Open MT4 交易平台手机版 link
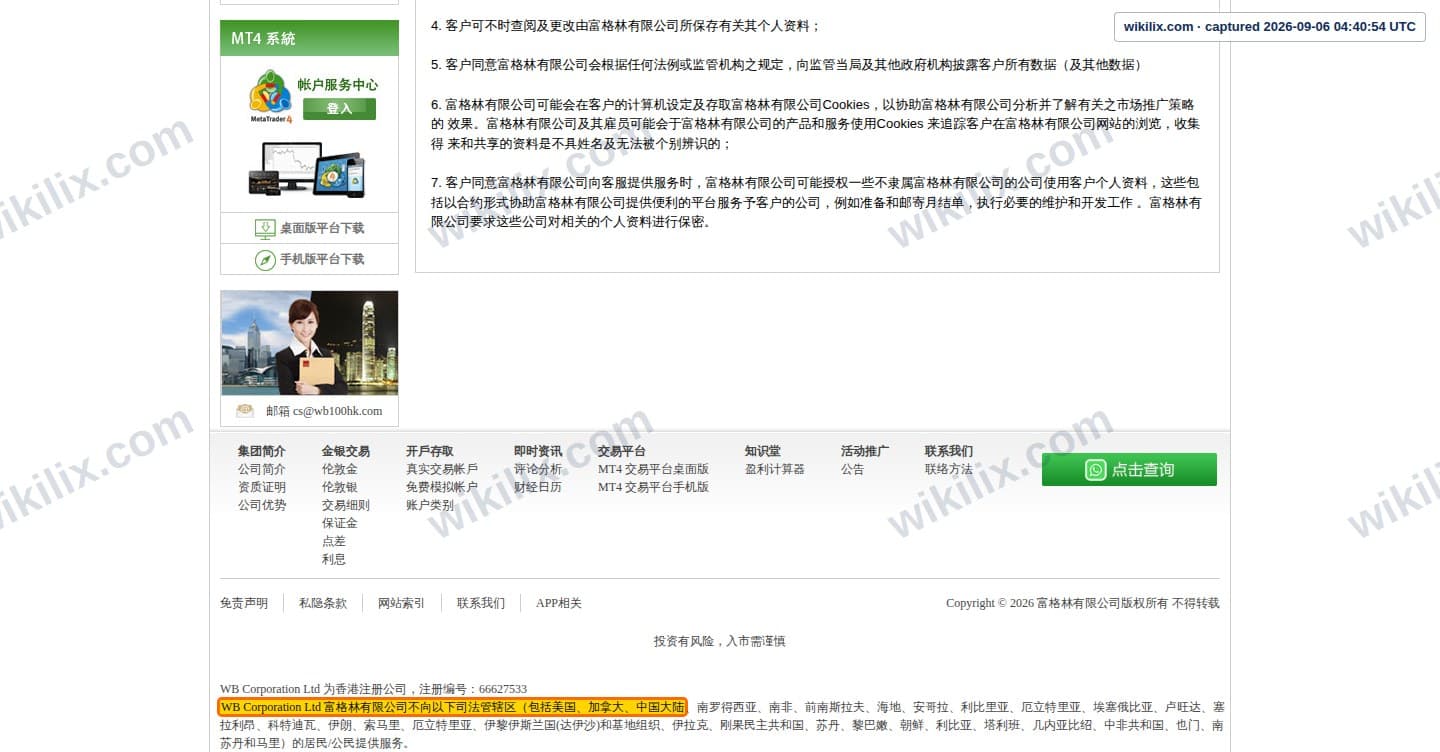 coord(653,487)
